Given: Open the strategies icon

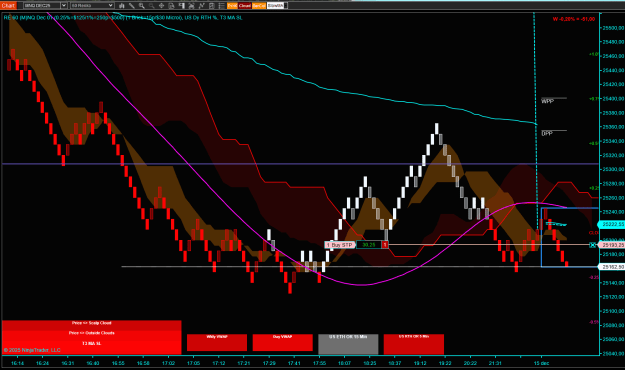Looking at the screenshot, I should [x=202, y=6].
